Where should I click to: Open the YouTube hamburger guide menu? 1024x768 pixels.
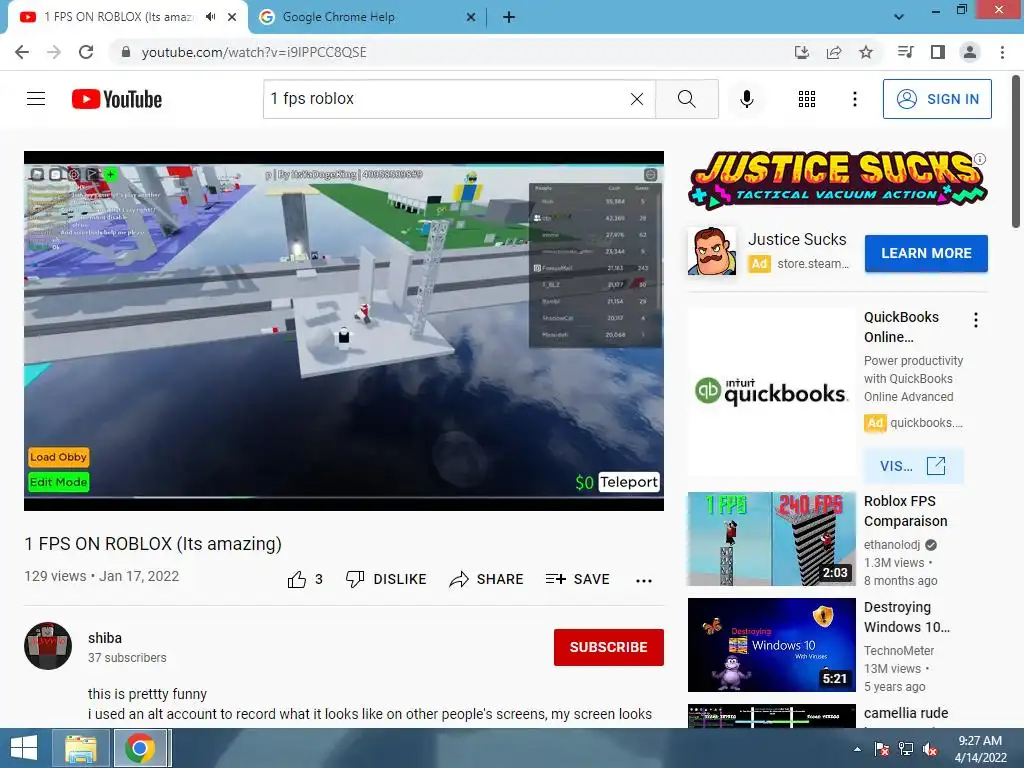coord(36,99)
